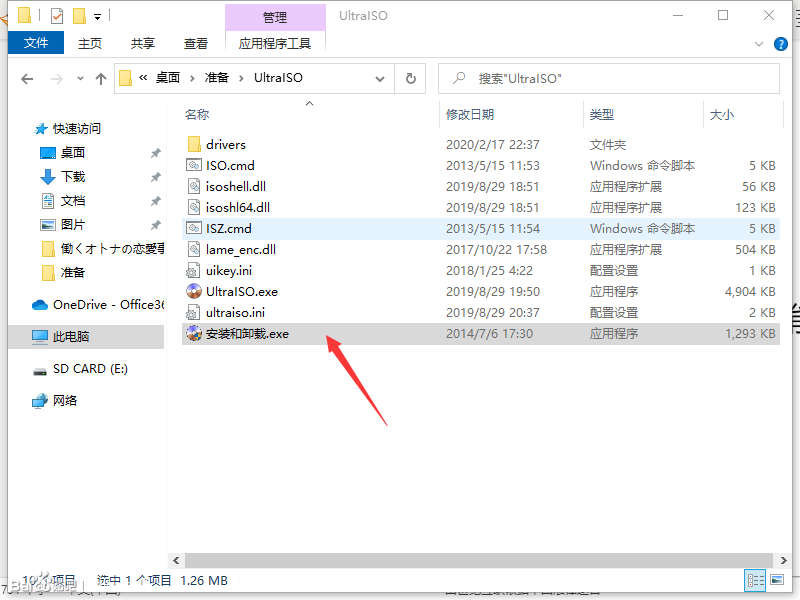Click the Properties quick access toolbar icon
The image size is (800, 600).
tap(57, 16)
